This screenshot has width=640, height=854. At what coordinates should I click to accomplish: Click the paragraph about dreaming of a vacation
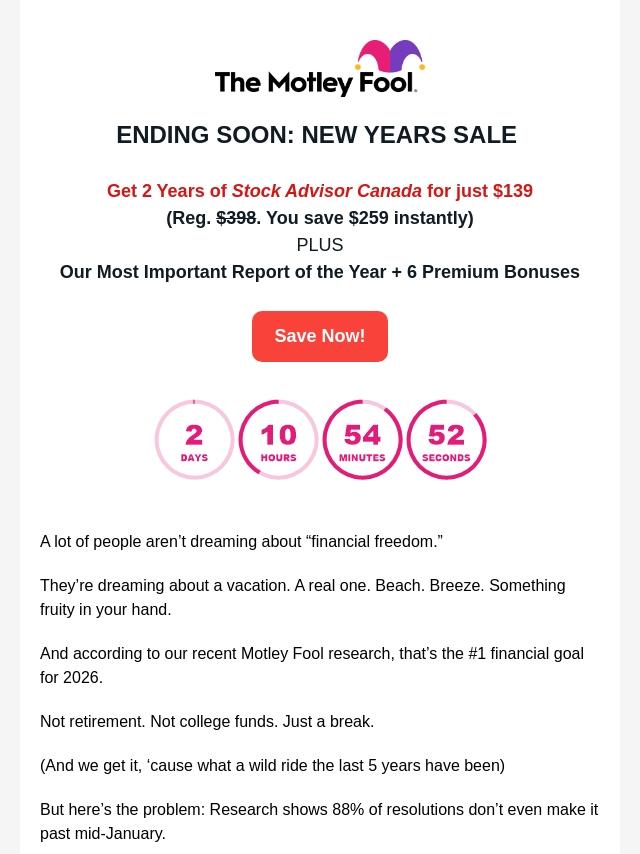coord(302,597)
